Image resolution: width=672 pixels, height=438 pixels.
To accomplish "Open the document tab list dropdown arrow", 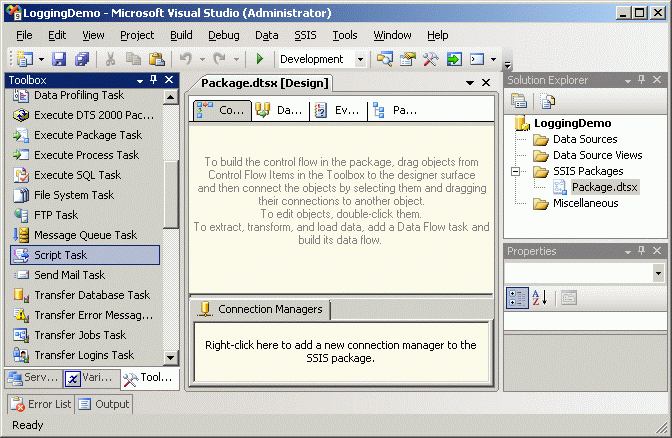I will point(470,83).
